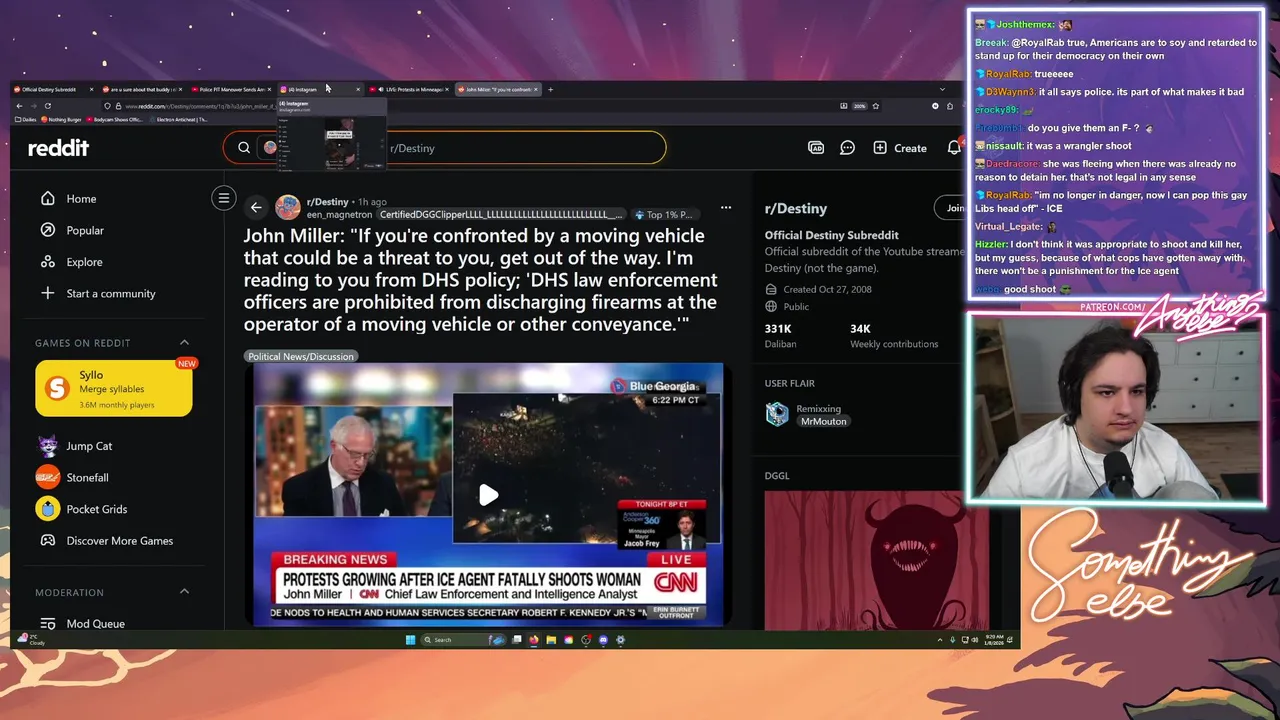Screen dimensions: 1280x720
Task: Click the MrMouton user flair label
Action: coord(824,421)
